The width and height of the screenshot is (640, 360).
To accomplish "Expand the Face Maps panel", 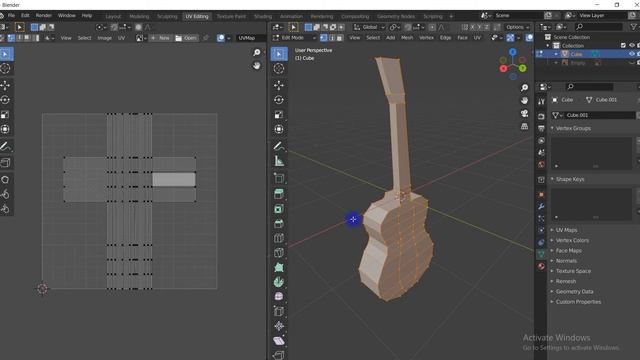I will [568, 251].
